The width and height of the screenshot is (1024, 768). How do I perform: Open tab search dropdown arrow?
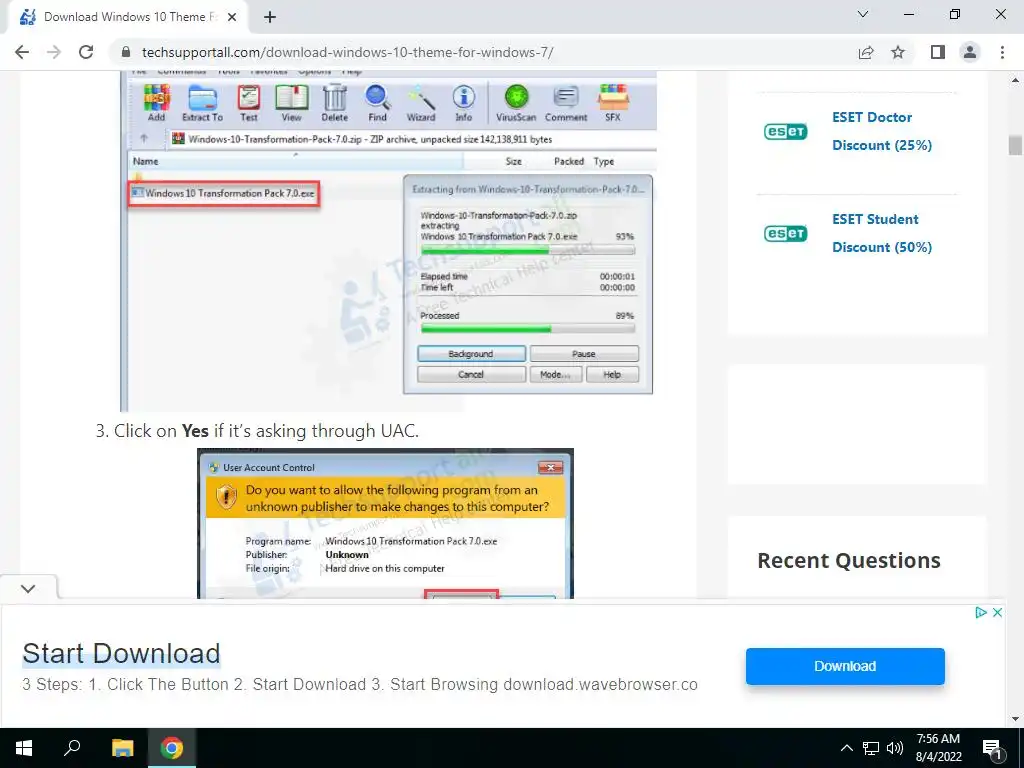[863, 14]
